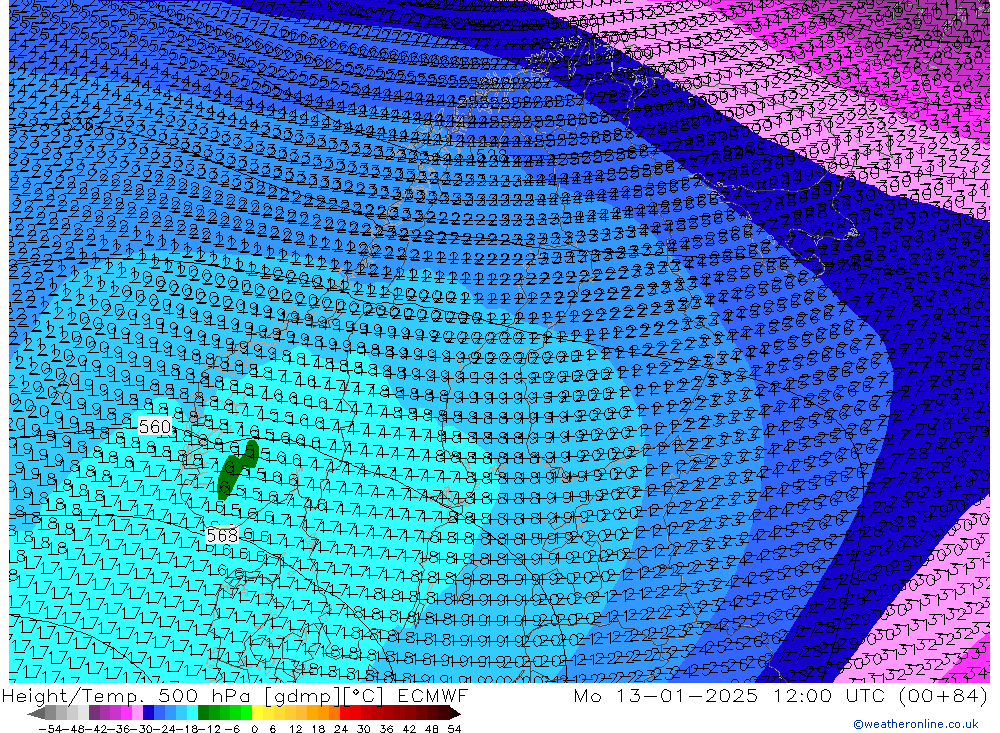Click the Mo 13-01-2025 12:00 UTC date text
Image resolution: width=1000 pixels, height=733 pixels.
click(732, 695)
